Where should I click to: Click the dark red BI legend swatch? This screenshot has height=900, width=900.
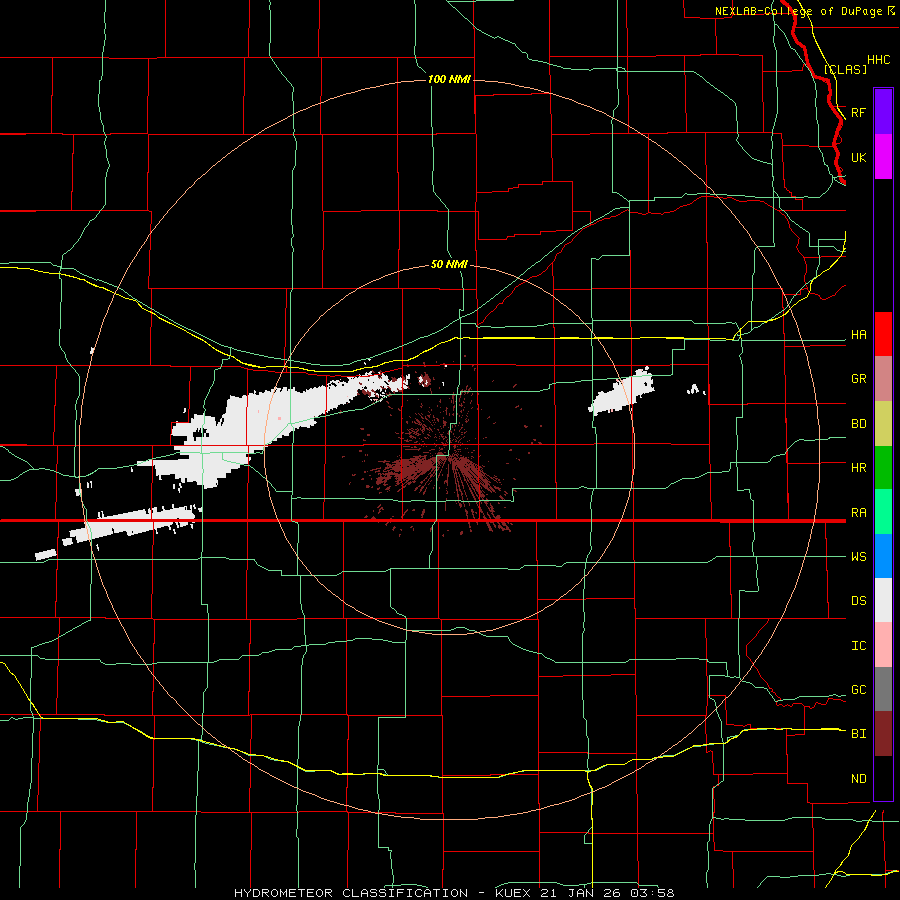coord(883,734)
